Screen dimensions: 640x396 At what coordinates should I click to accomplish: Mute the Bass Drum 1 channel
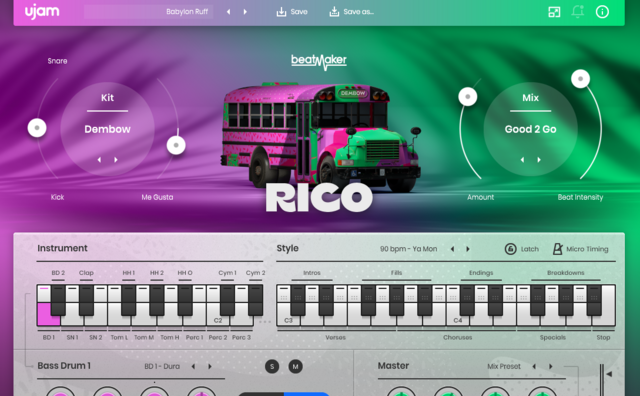296,366
